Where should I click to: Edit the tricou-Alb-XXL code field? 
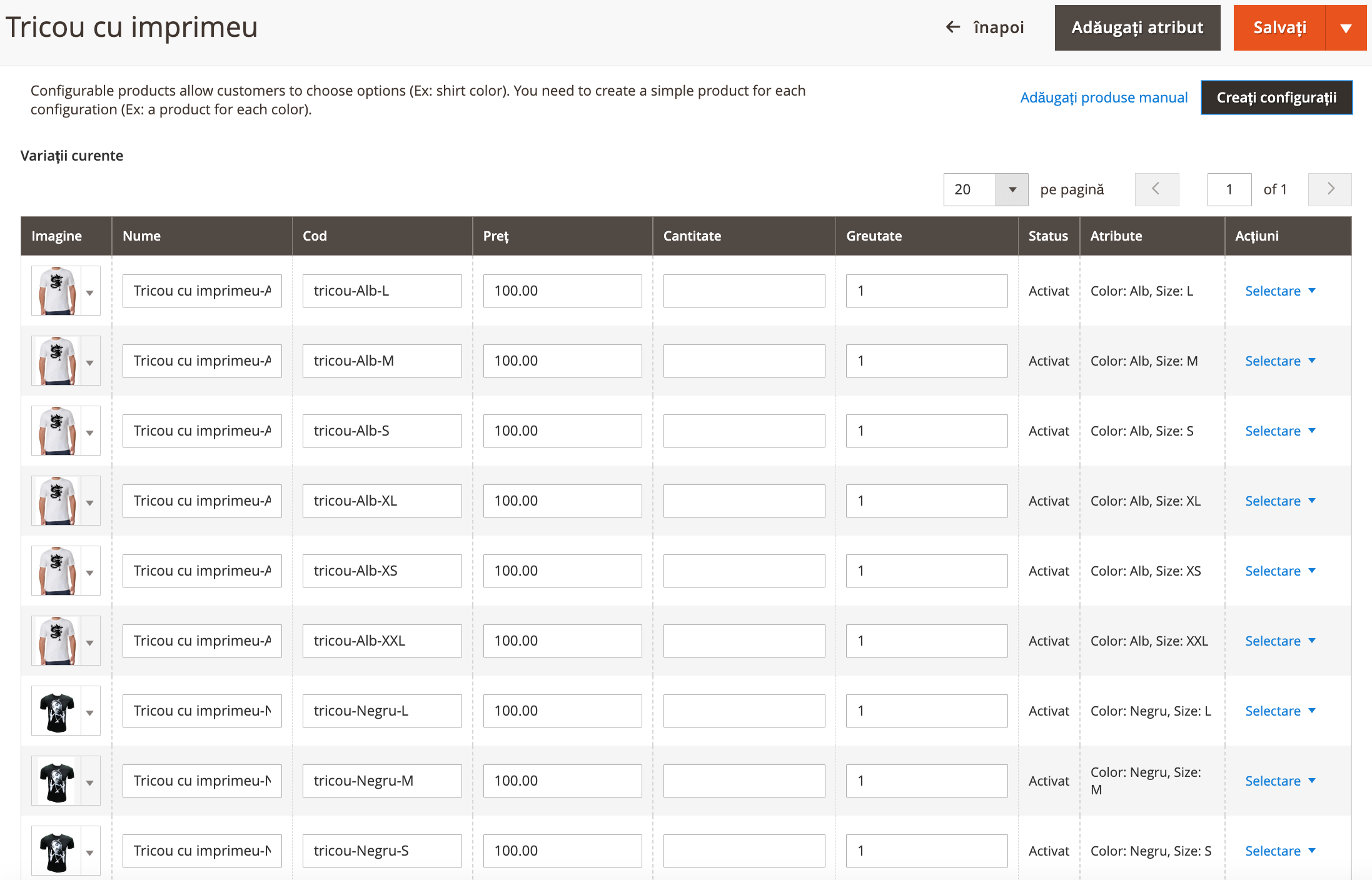(382, 641)
